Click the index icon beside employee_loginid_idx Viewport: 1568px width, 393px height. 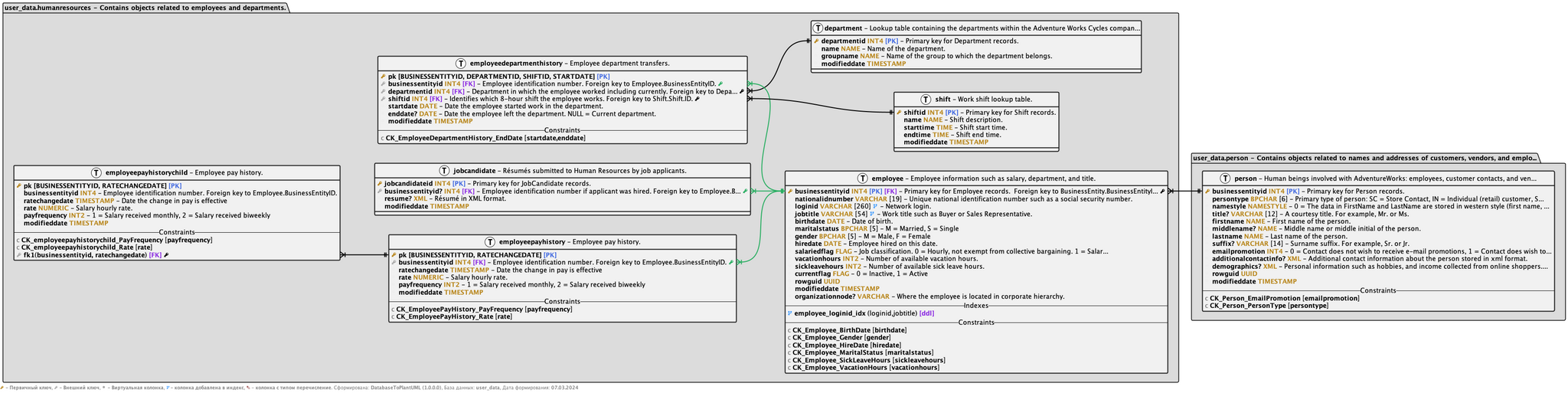click(789, 313)
